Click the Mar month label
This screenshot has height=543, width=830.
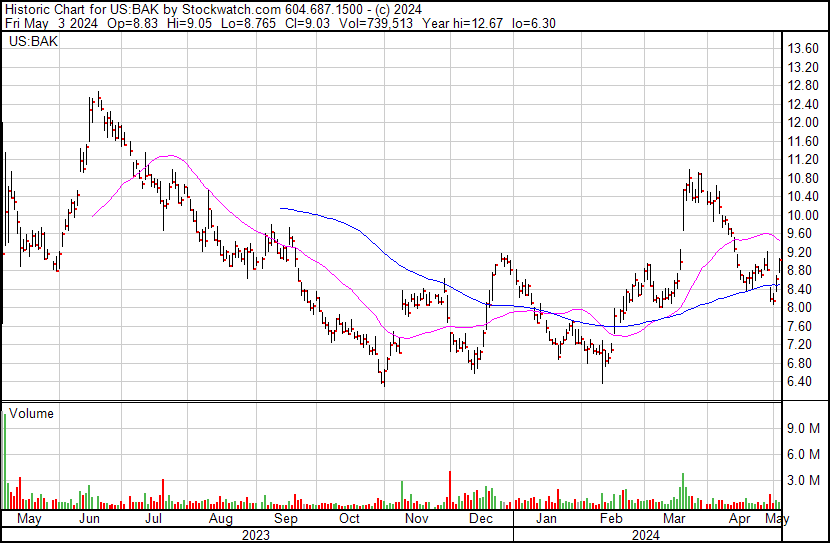pyautogui.click(x=674, y=519)
